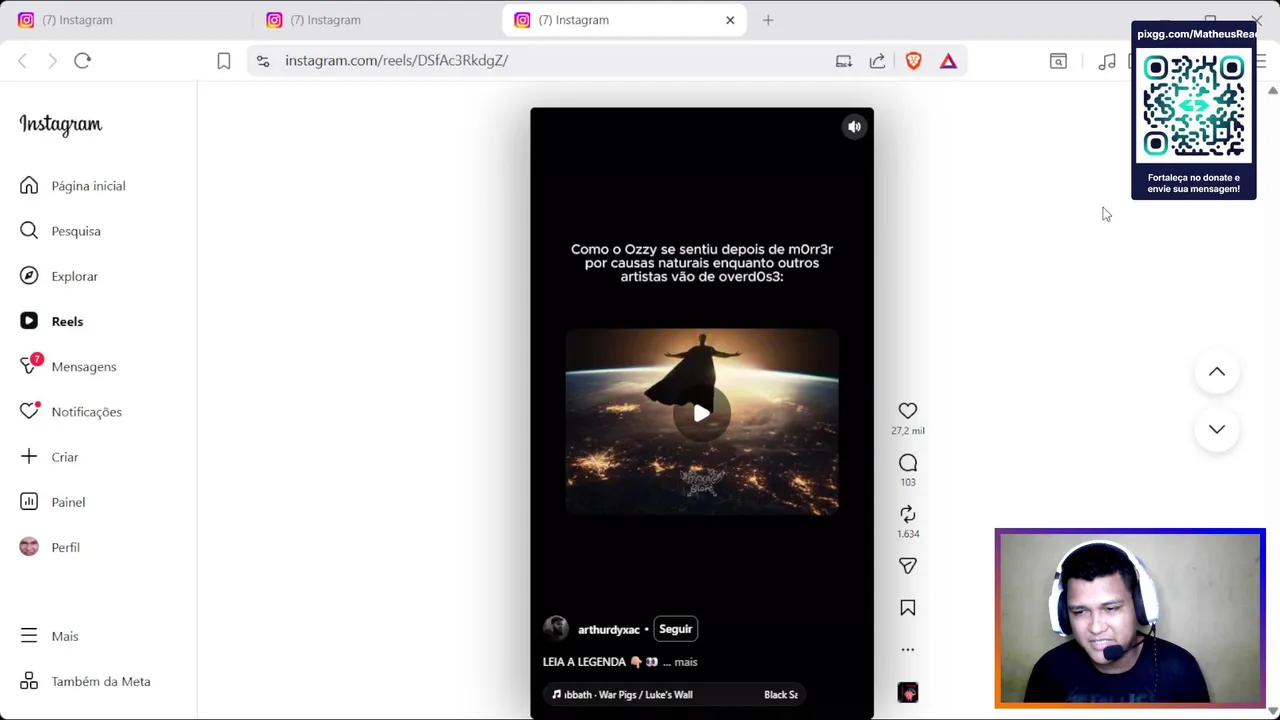Follow arthurdyxac with Seguir button
The height and width of the screenshot is (720, 1280).
(675, 629)
